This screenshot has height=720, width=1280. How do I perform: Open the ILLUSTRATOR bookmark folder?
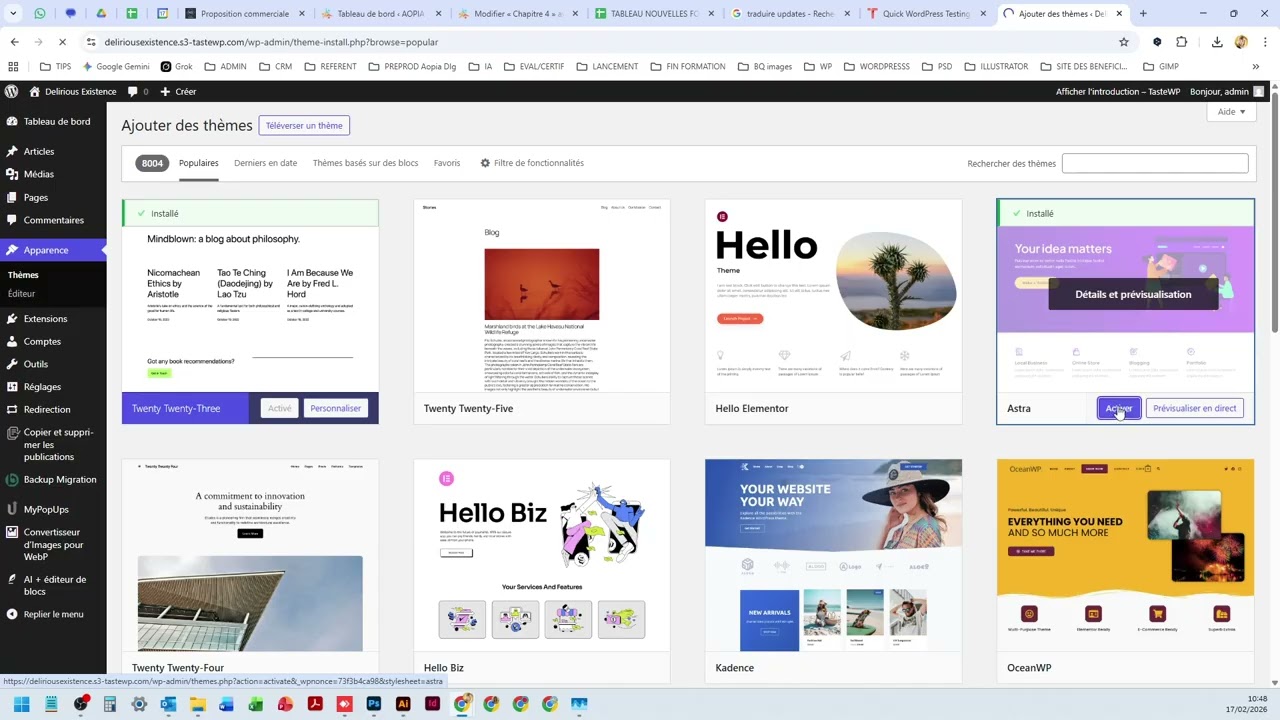click(995, 66)
